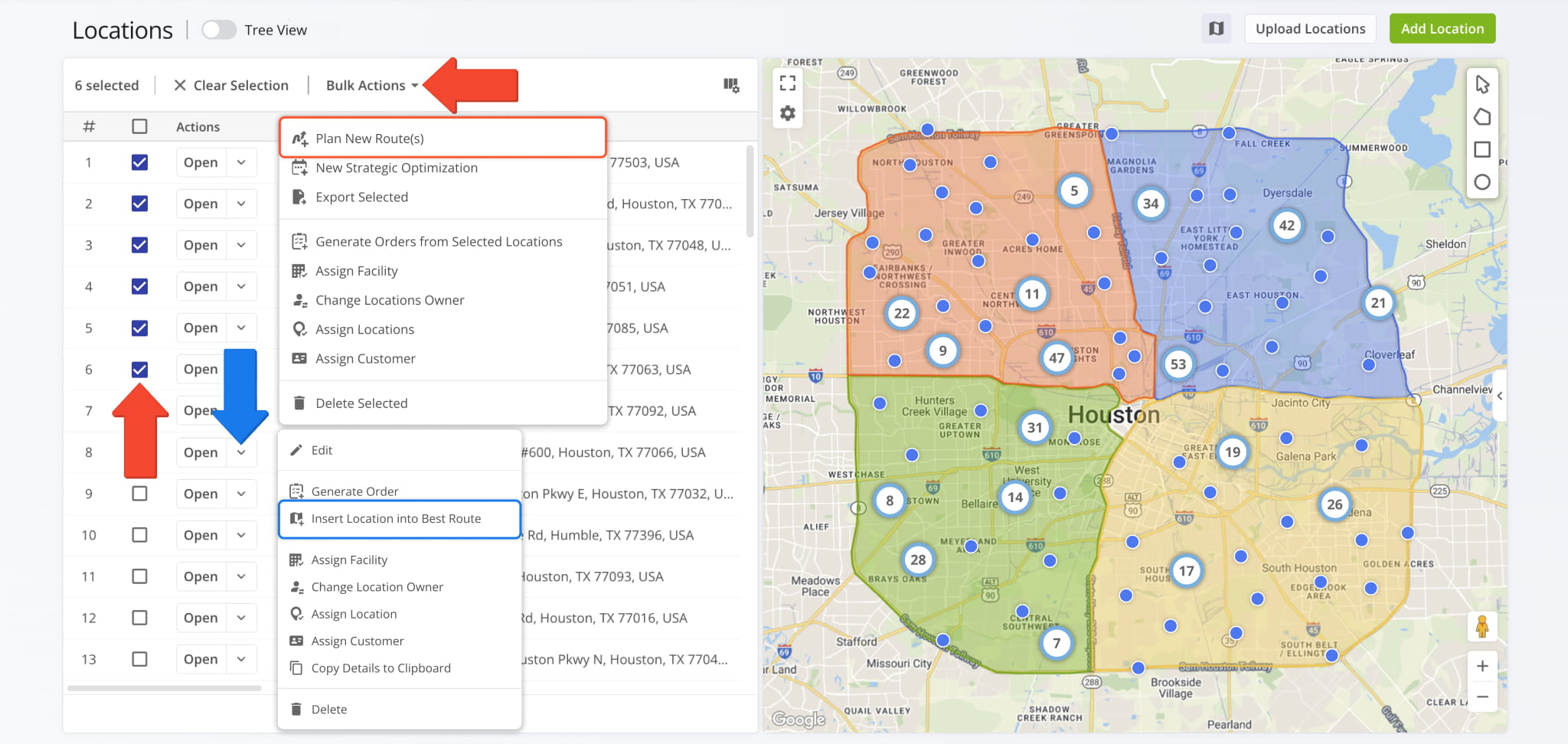Click the Upload Locations button

click(x=1310, y=29)
